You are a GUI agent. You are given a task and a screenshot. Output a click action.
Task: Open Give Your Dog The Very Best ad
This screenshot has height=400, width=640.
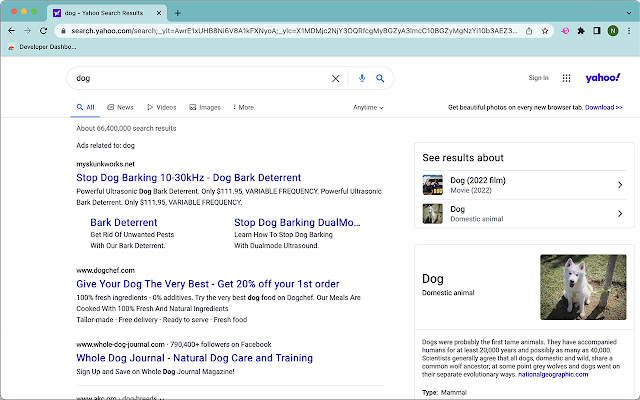pyautogui.click(x=208, y=284)
